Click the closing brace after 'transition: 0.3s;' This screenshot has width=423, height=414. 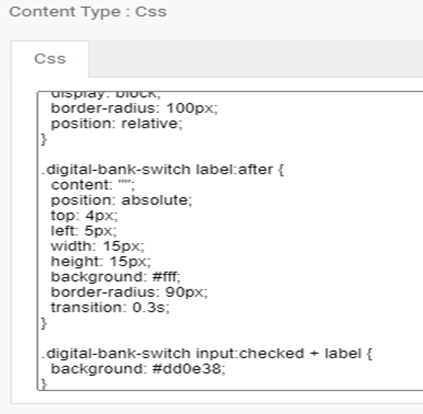click(44, 323)
